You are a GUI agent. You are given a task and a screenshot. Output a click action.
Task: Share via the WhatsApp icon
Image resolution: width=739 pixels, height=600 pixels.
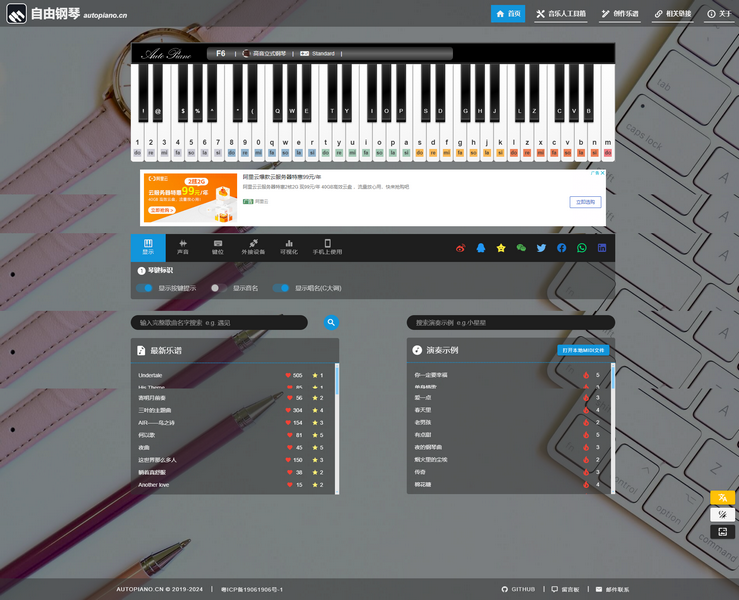coord(582,248)
